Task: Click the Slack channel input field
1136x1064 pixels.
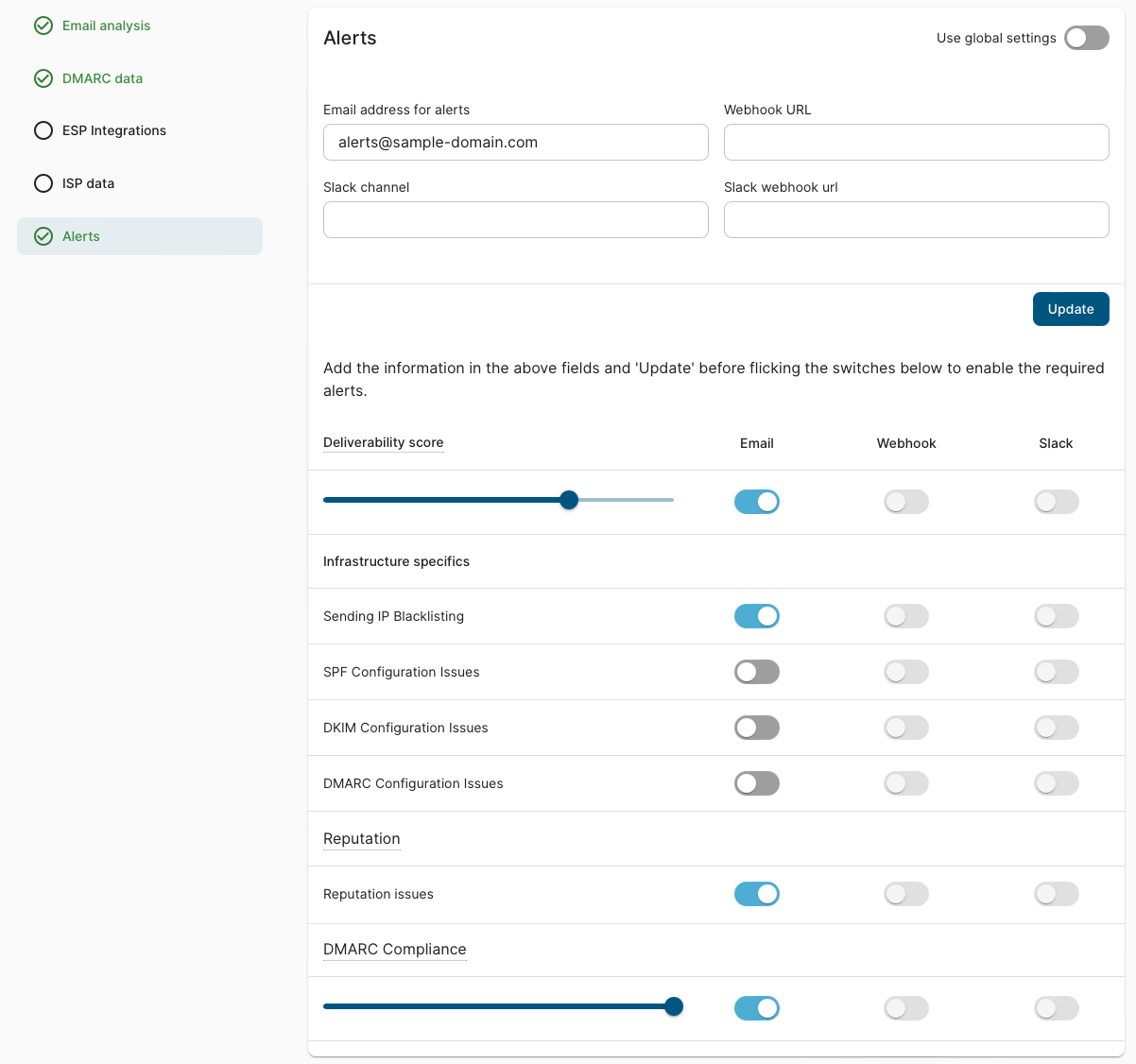Action: pyautogui.click(x=516, y=219)
